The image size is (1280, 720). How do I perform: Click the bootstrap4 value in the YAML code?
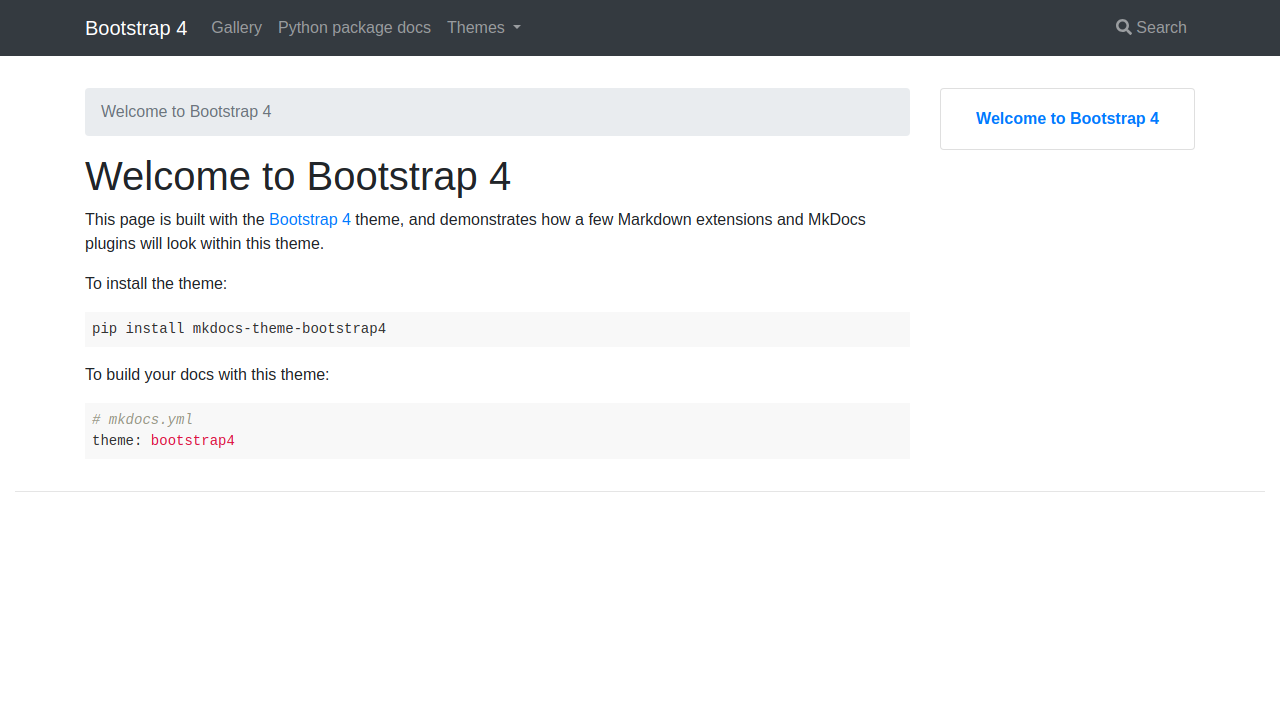[x=193, y=441]
